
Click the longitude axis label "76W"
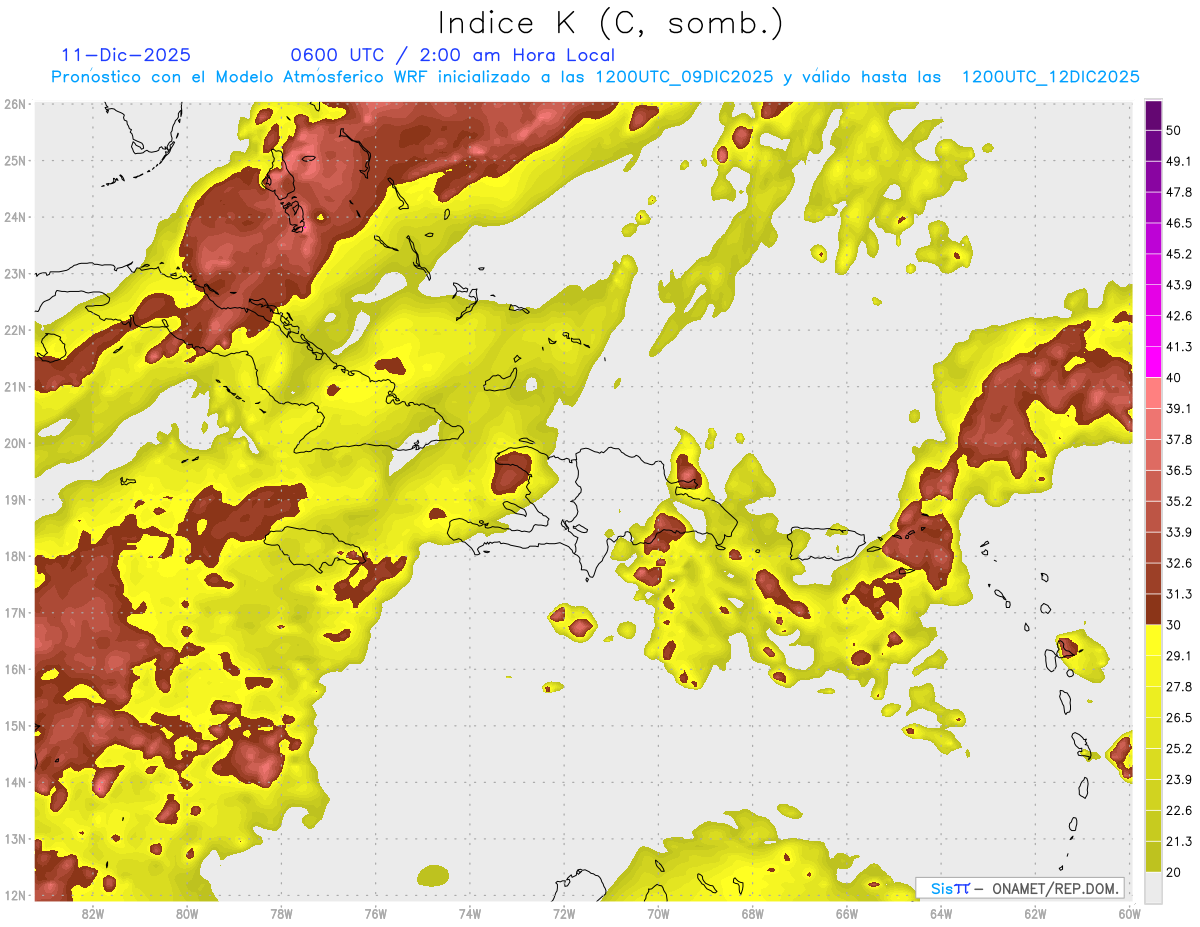coord(375,914)
